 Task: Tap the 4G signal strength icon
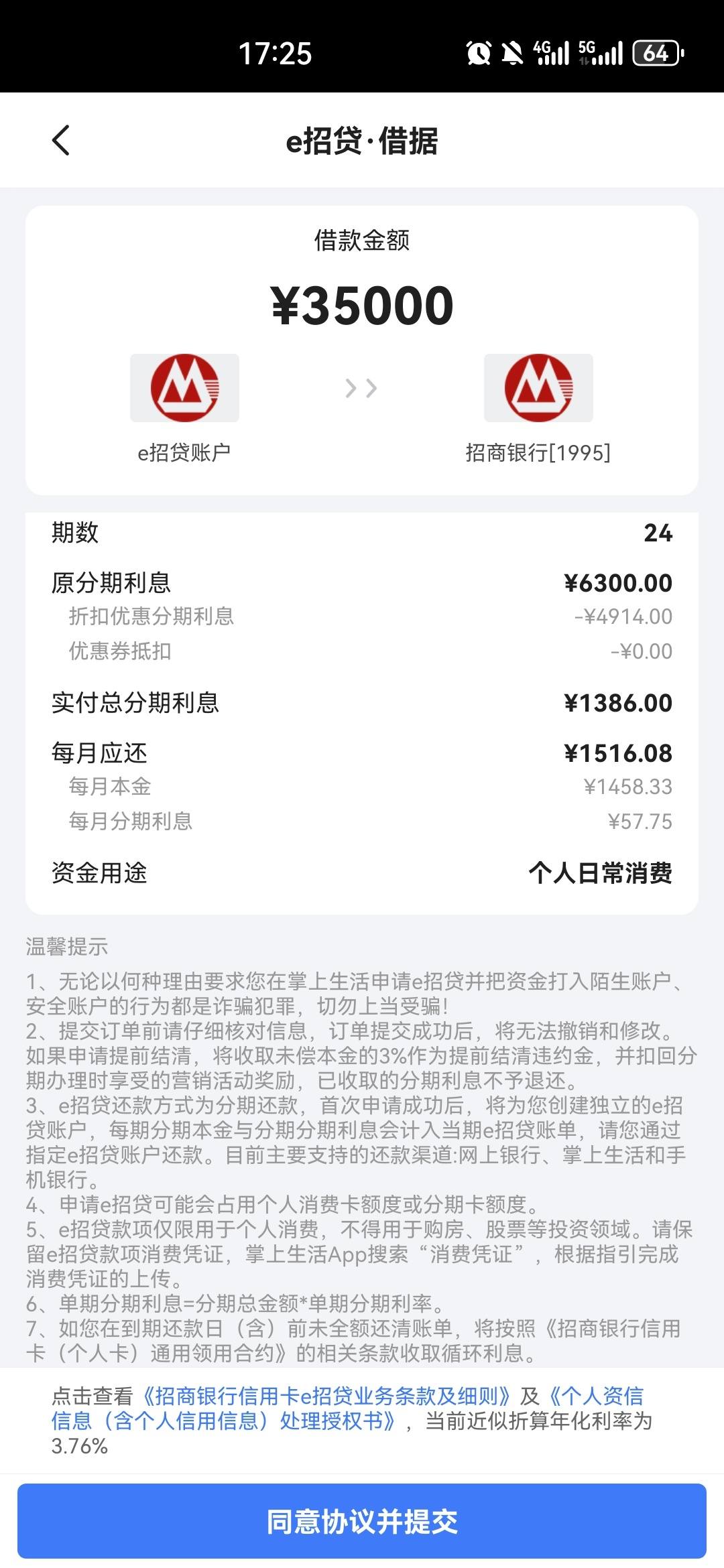pyautogui.click(x=551, y=53)
